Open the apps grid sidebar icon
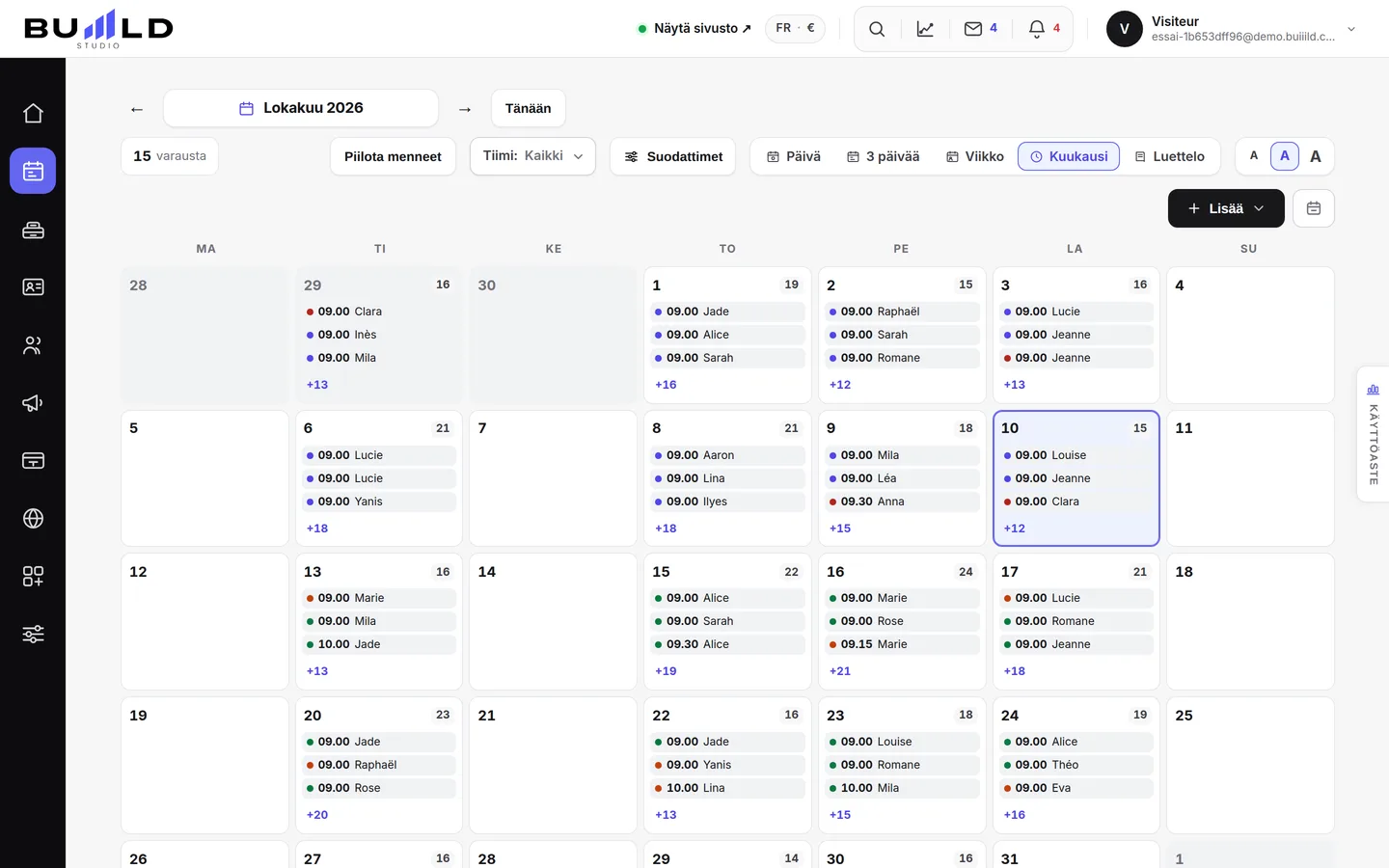The image size is (1389, 868). [33, 577]
